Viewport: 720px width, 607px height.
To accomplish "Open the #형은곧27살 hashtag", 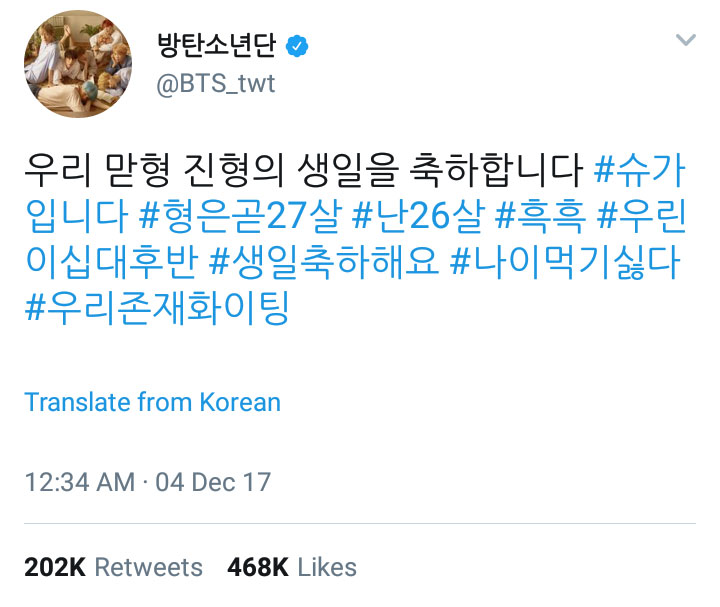I will pyautogui.click(x=241, y=215).
